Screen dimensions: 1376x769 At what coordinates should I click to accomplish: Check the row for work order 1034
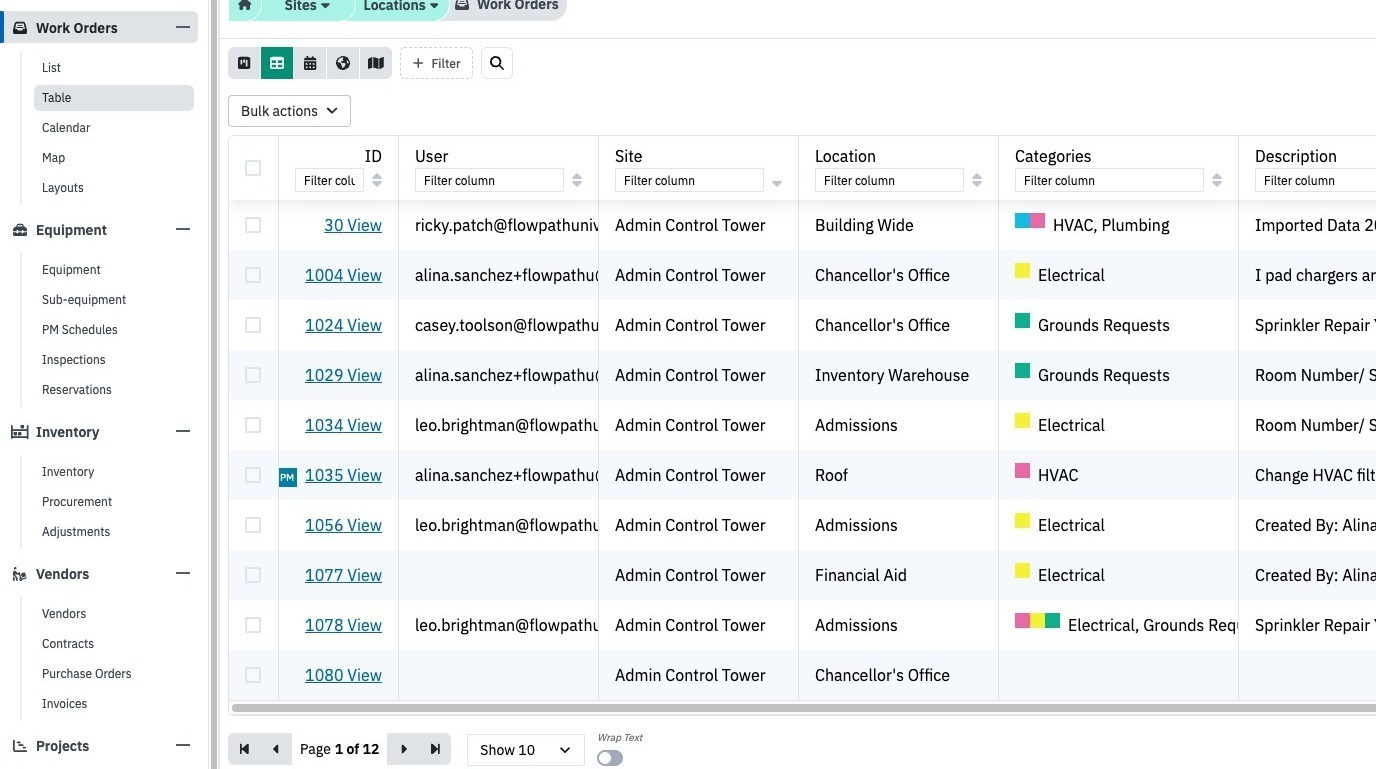coord(253,425)
